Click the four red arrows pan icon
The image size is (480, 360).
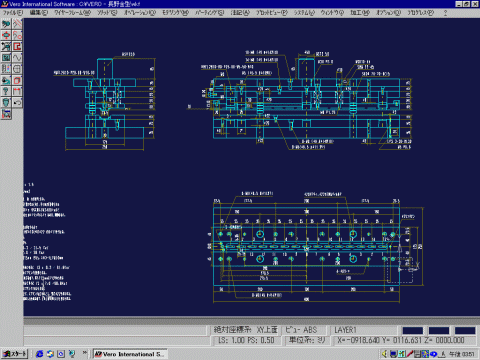click(6, 35)
